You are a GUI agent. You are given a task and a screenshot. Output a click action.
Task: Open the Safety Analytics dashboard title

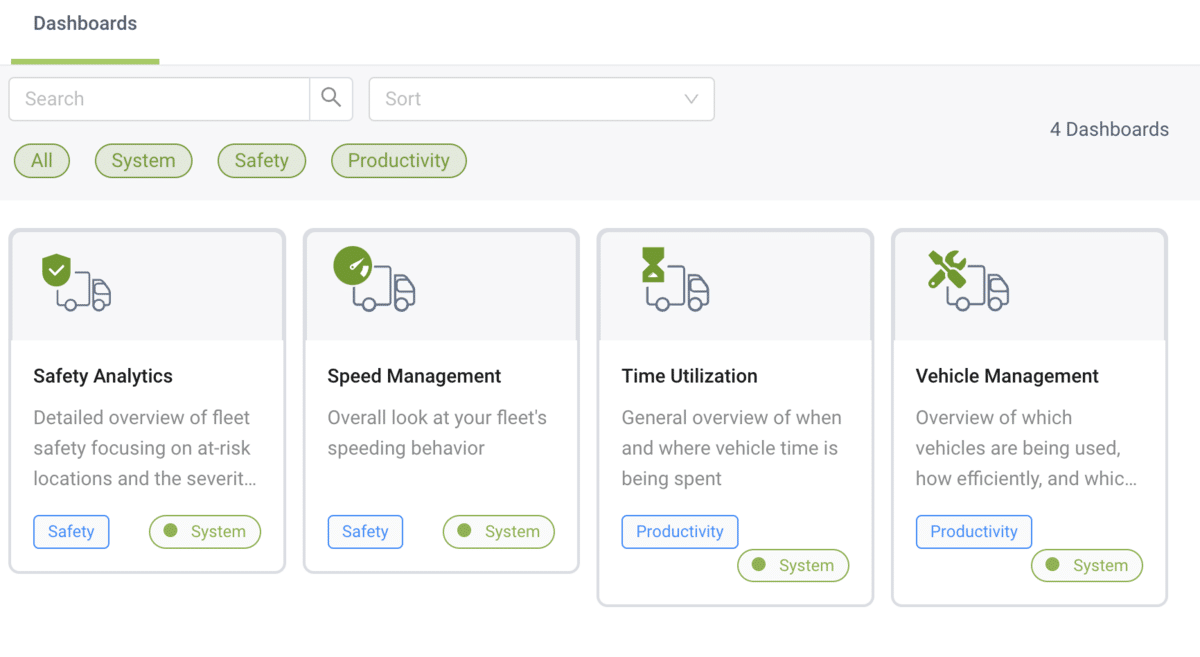coord(103,376)
